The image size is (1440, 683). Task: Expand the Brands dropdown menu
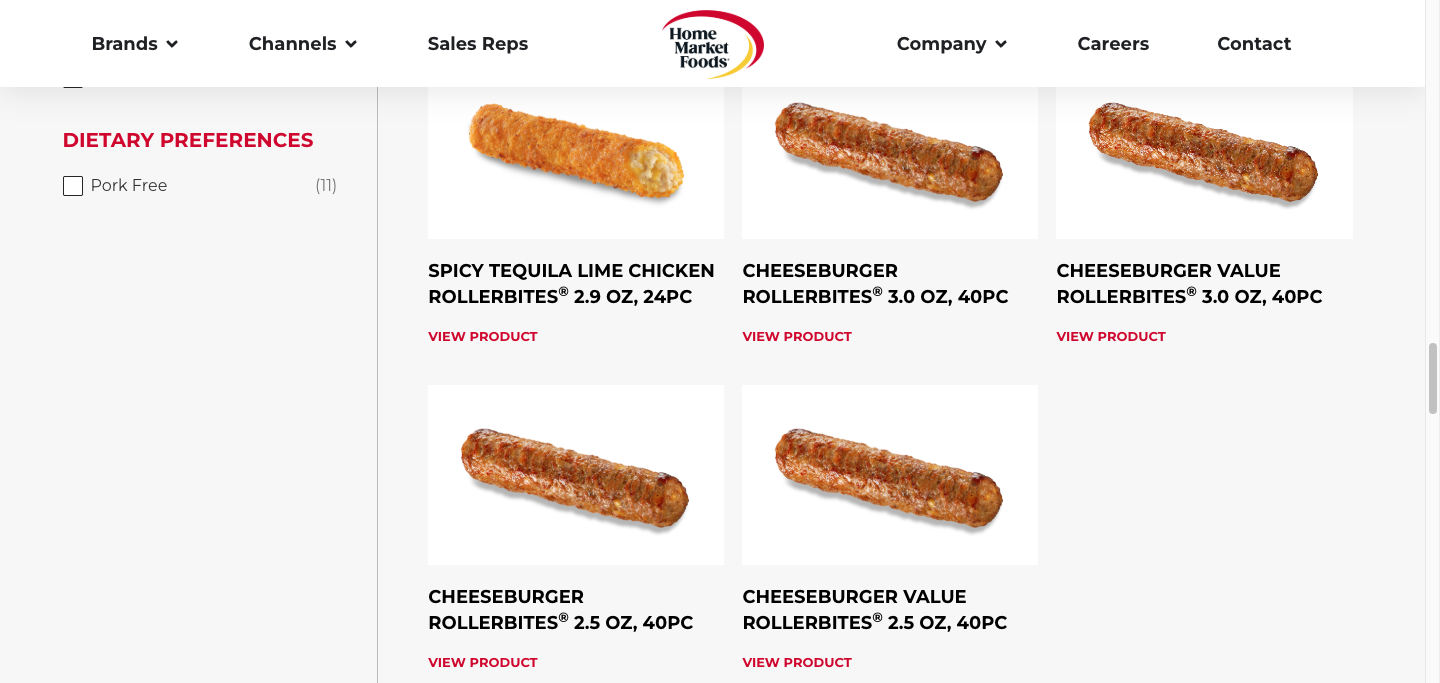(x=134, y=44)
